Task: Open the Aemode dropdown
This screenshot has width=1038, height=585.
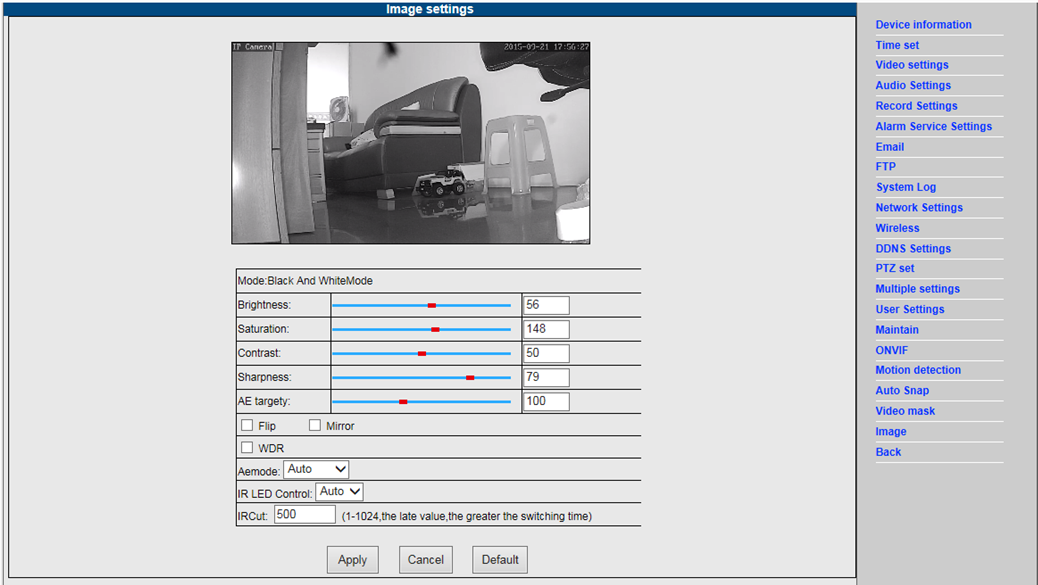Action: [x=316, y=469]
